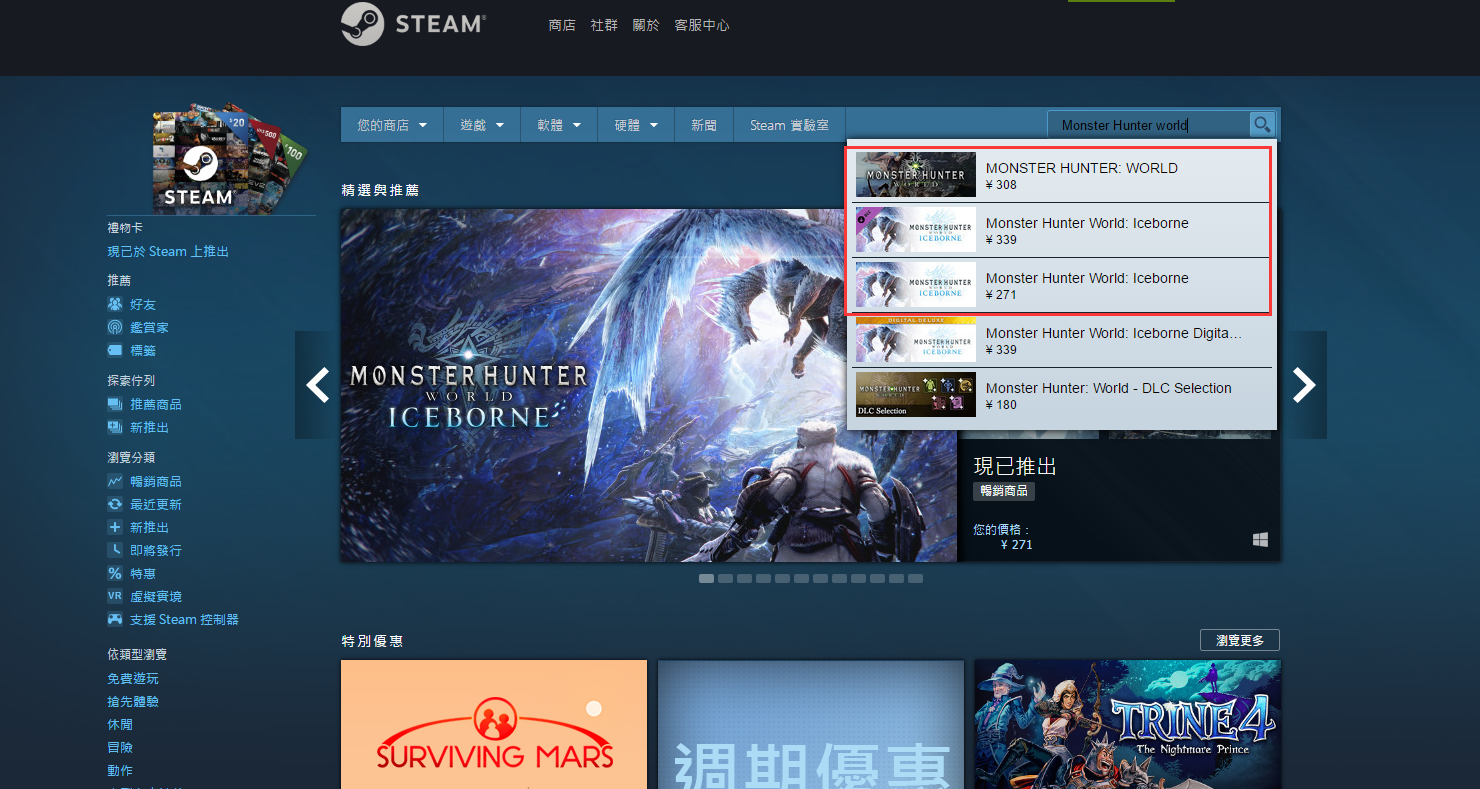Open the Trine 4 special offer

tap(1128, 724)
